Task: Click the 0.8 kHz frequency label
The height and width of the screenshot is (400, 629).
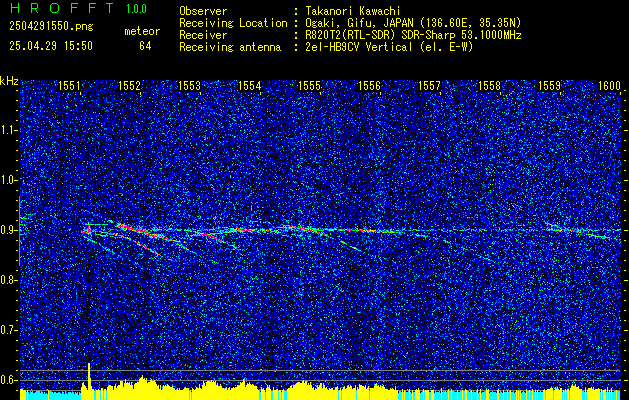Action: (8, 280)
